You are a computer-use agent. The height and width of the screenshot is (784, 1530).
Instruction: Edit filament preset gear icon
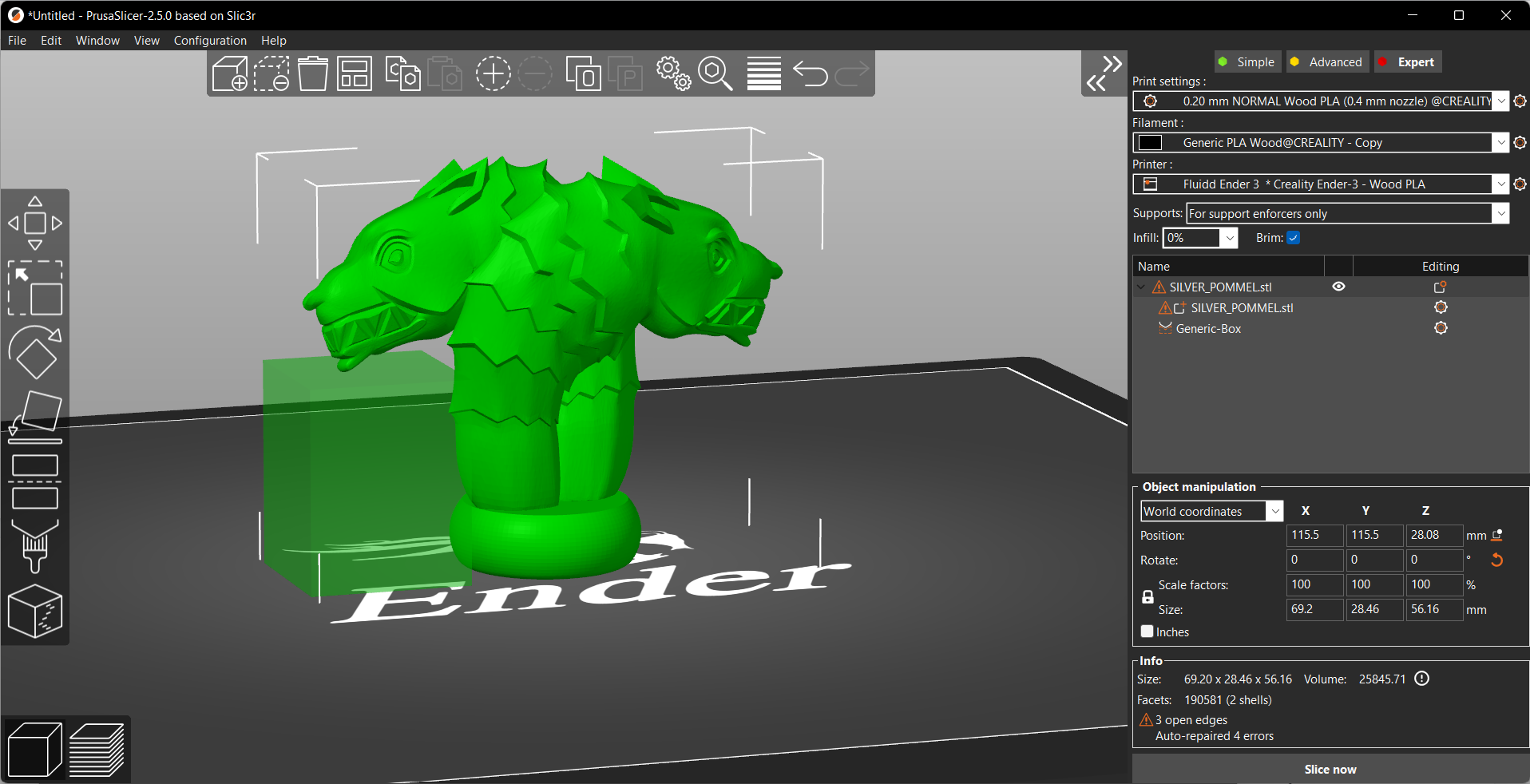(x=1520, y=143)
